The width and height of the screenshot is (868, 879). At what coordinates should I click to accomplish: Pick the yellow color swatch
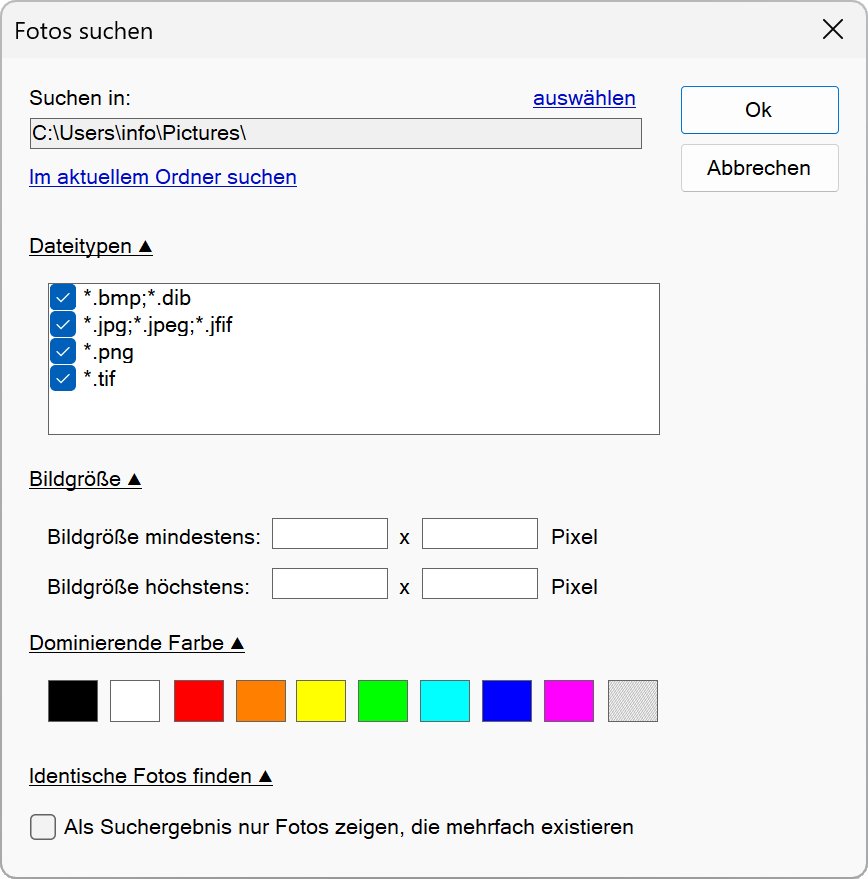321,701
